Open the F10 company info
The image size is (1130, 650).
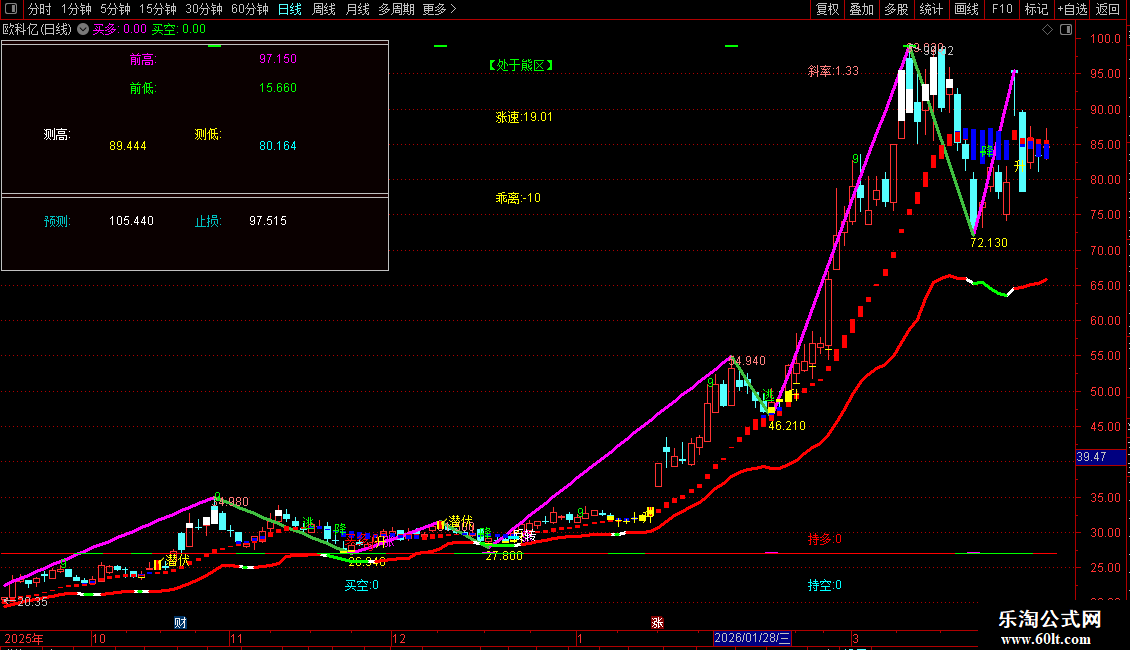point(1002,9)
